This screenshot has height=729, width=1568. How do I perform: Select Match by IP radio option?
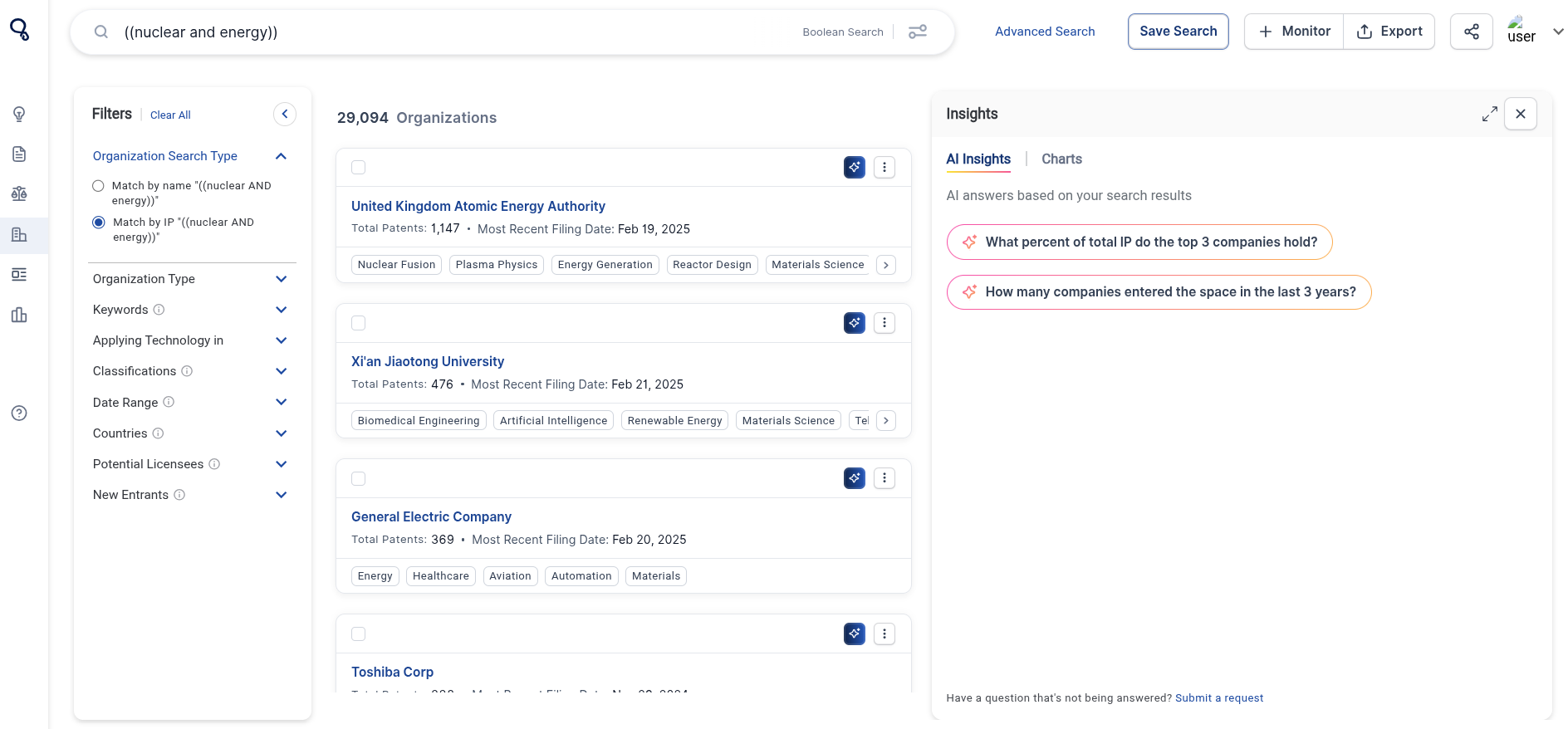(99, 223)
